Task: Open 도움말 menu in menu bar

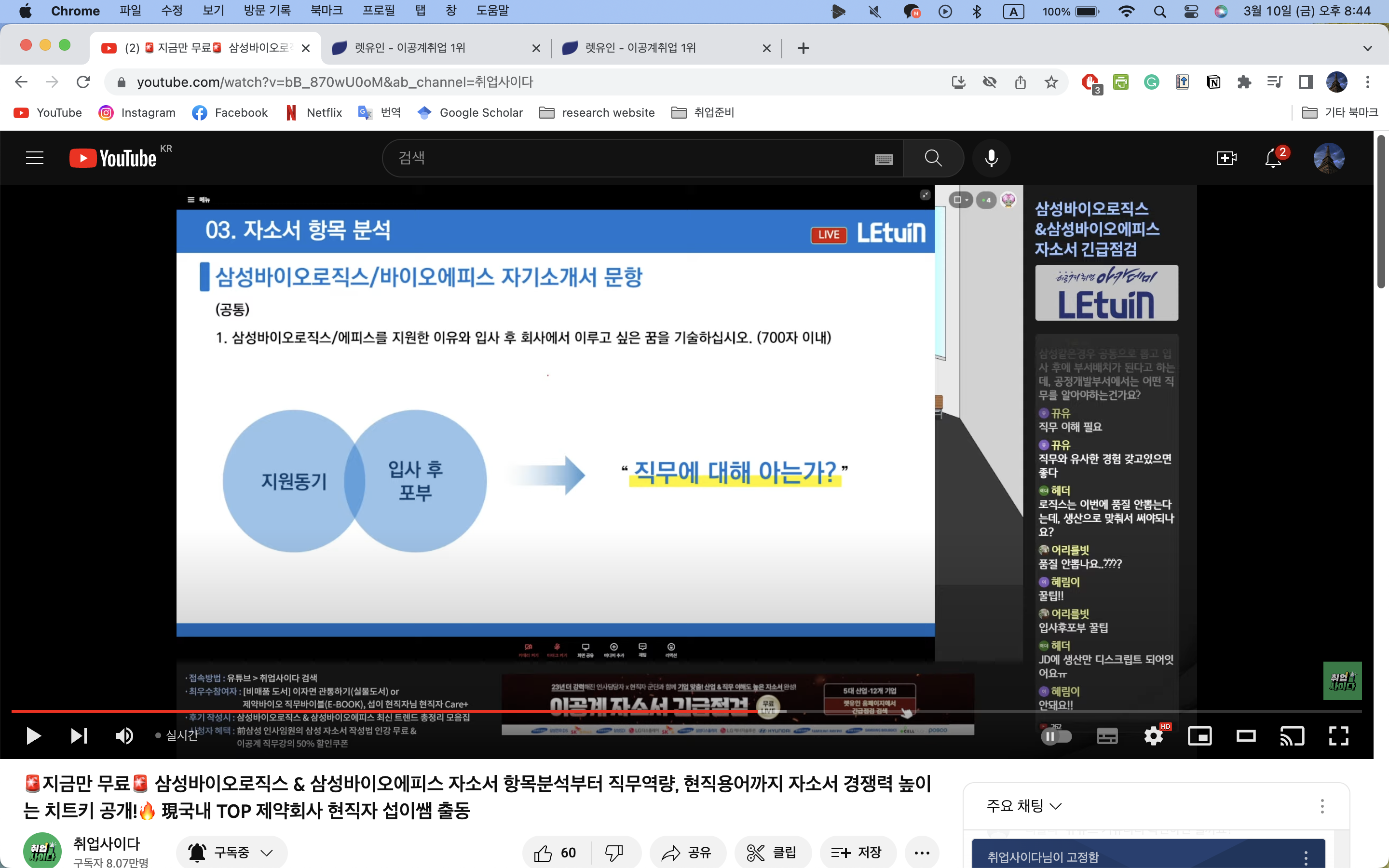Action: pos(492,11)
